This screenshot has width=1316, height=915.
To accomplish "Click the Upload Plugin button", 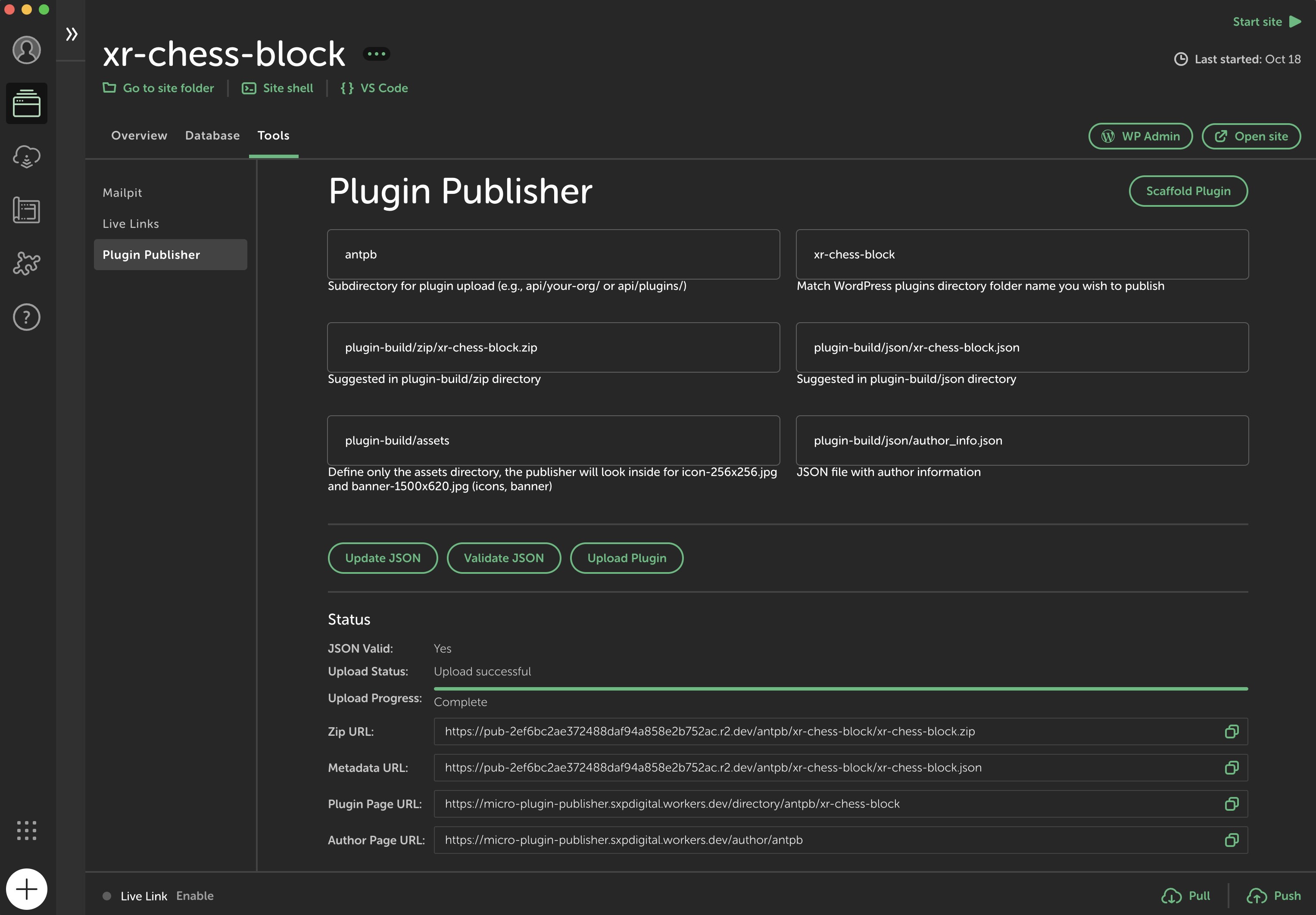I will point(627,558).
